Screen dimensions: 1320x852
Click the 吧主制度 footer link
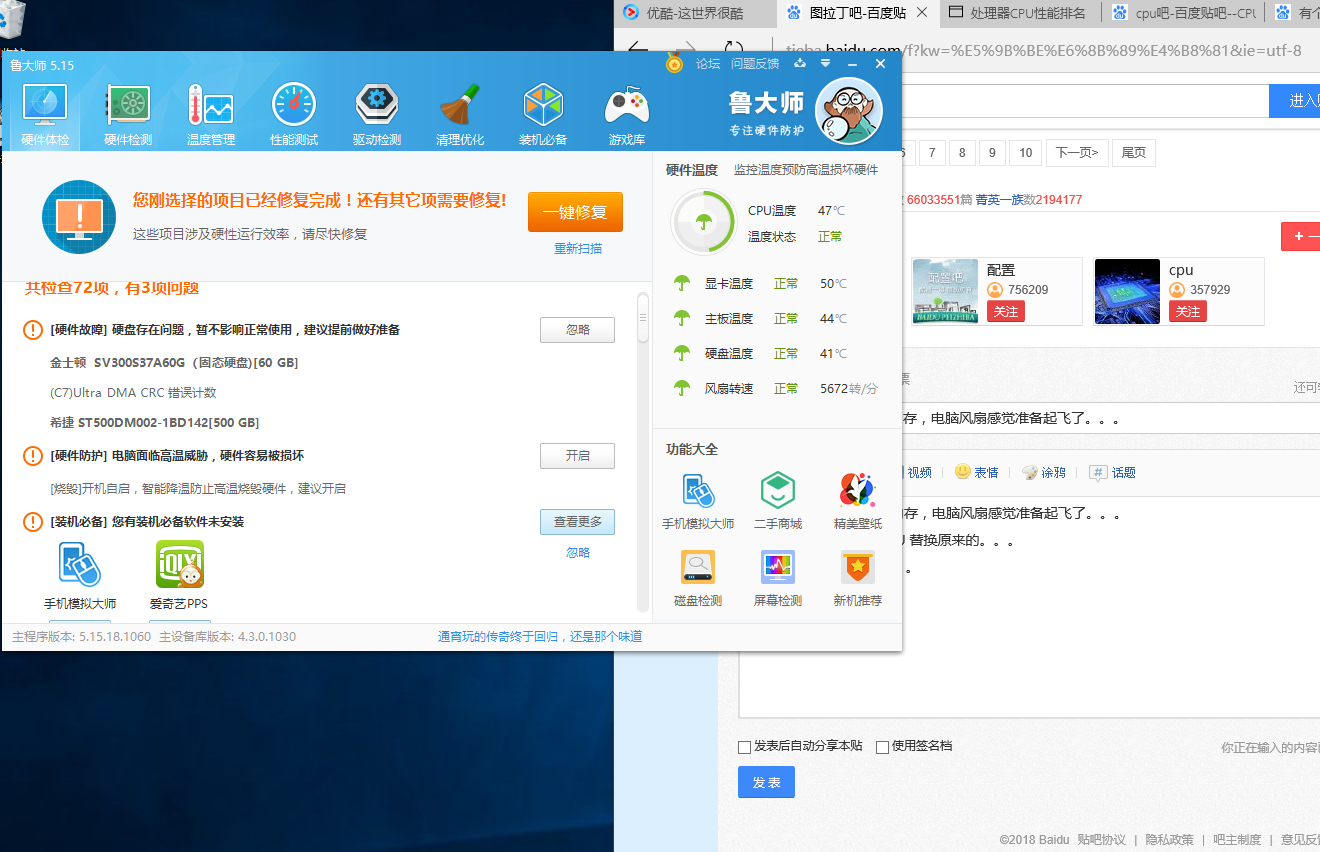pos(1237,839)
